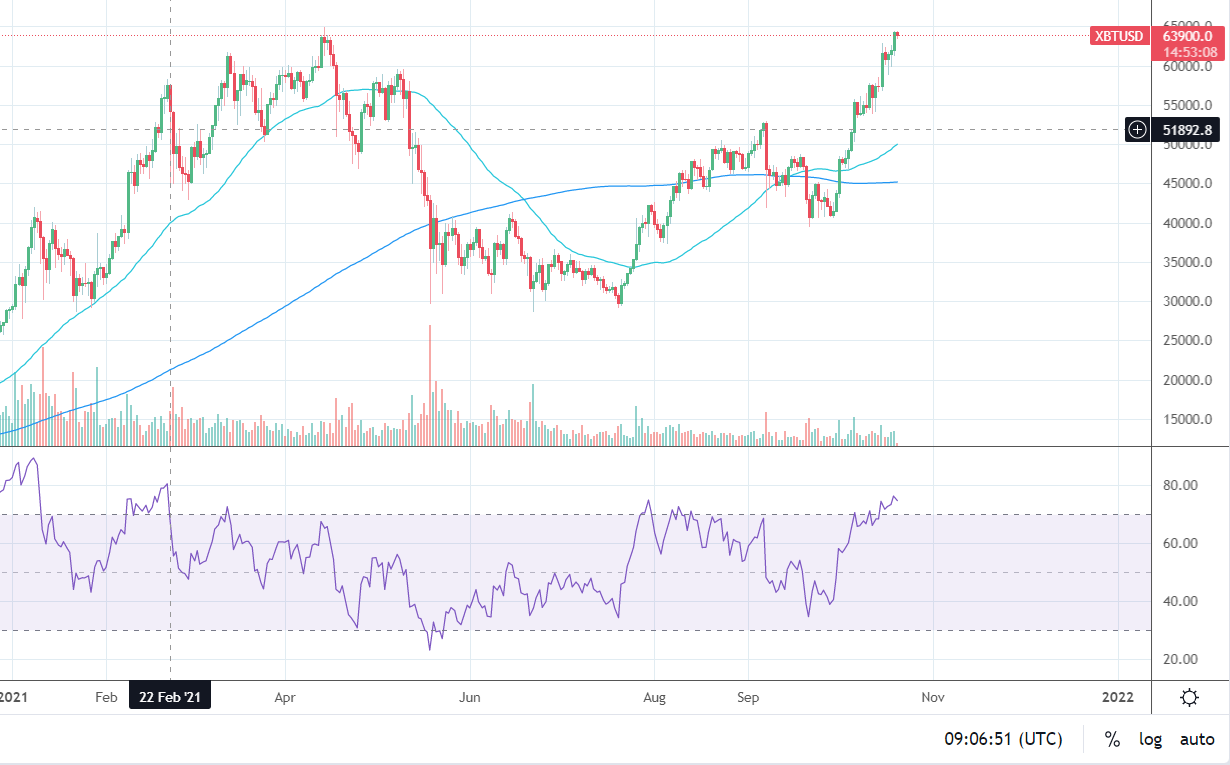The height and width of the screenshot is (765, 1230).
Task: Click the Jun label on time axis
Action: point(469,697)
